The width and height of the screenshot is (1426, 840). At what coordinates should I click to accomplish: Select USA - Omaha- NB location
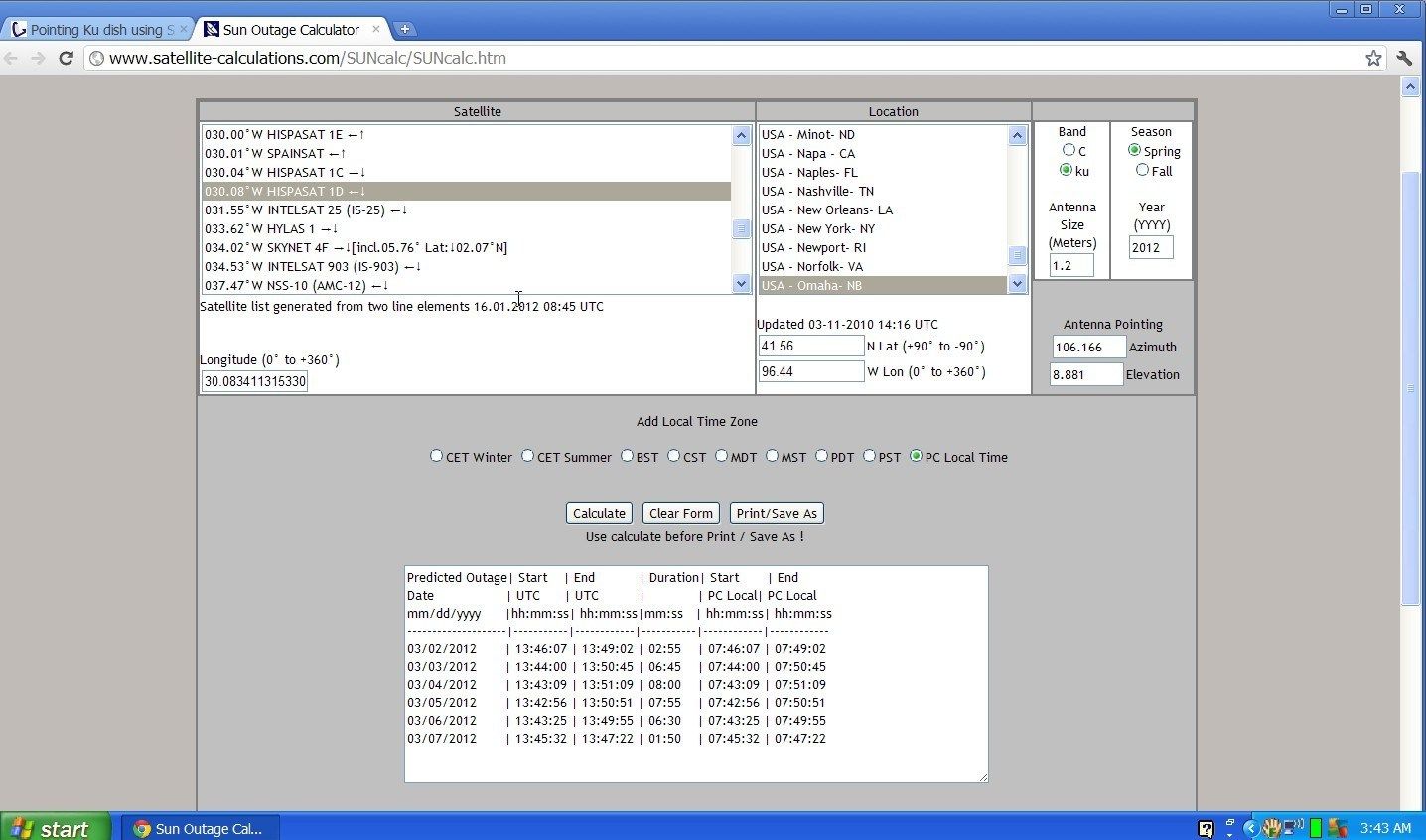pos(883,285)
